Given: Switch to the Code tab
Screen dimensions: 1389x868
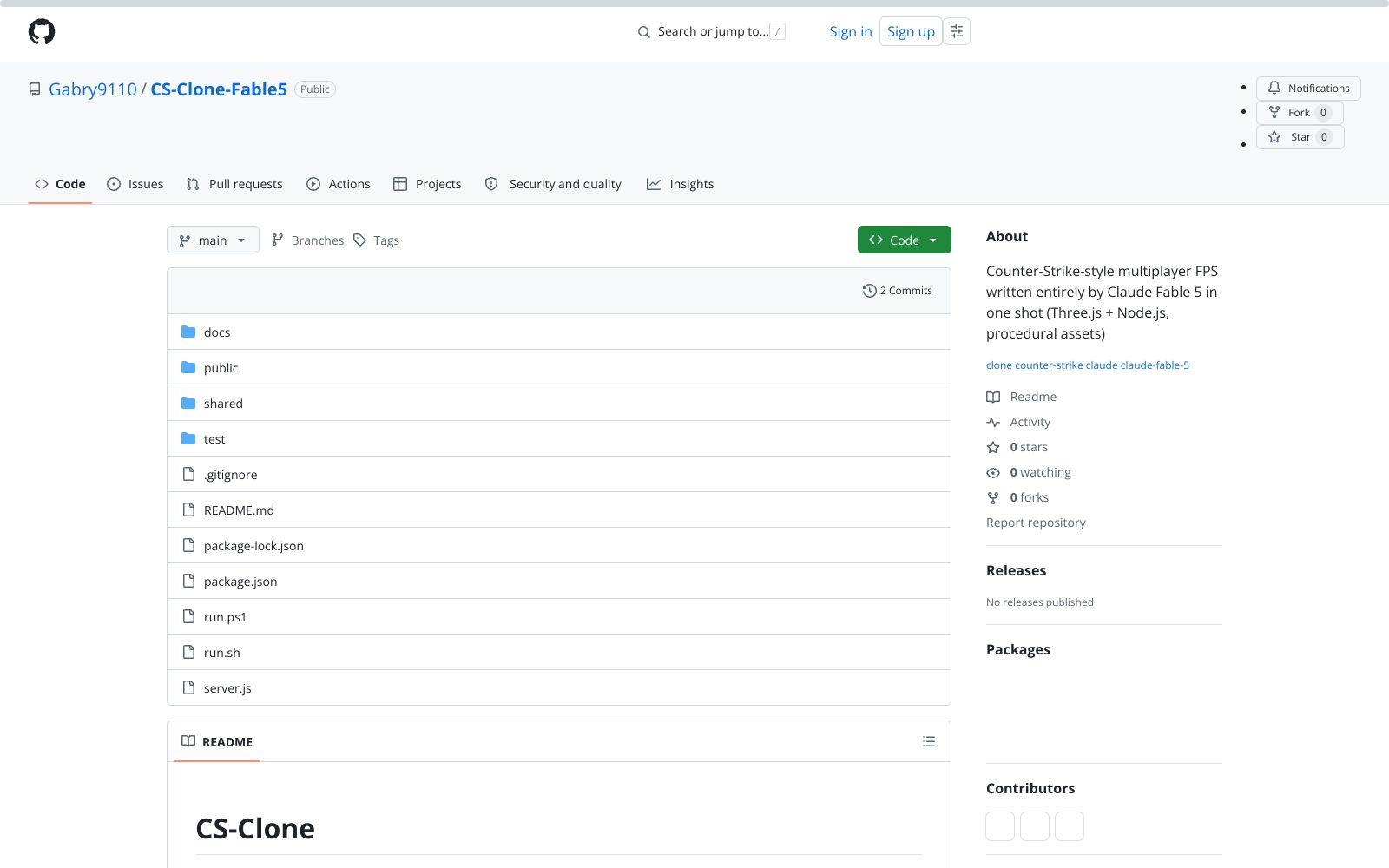Looking at the screenshot, I should pos(60,184).
